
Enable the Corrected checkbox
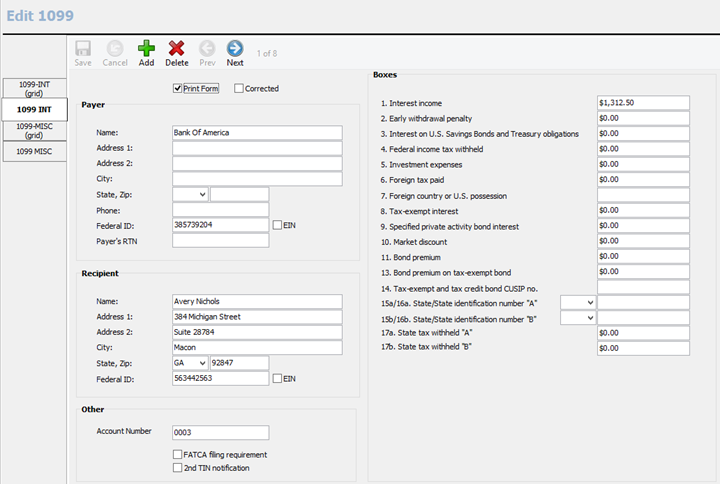pos(238,89)
